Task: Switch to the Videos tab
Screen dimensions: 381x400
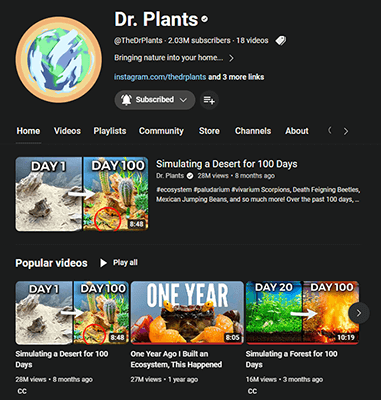Action: 67,131
